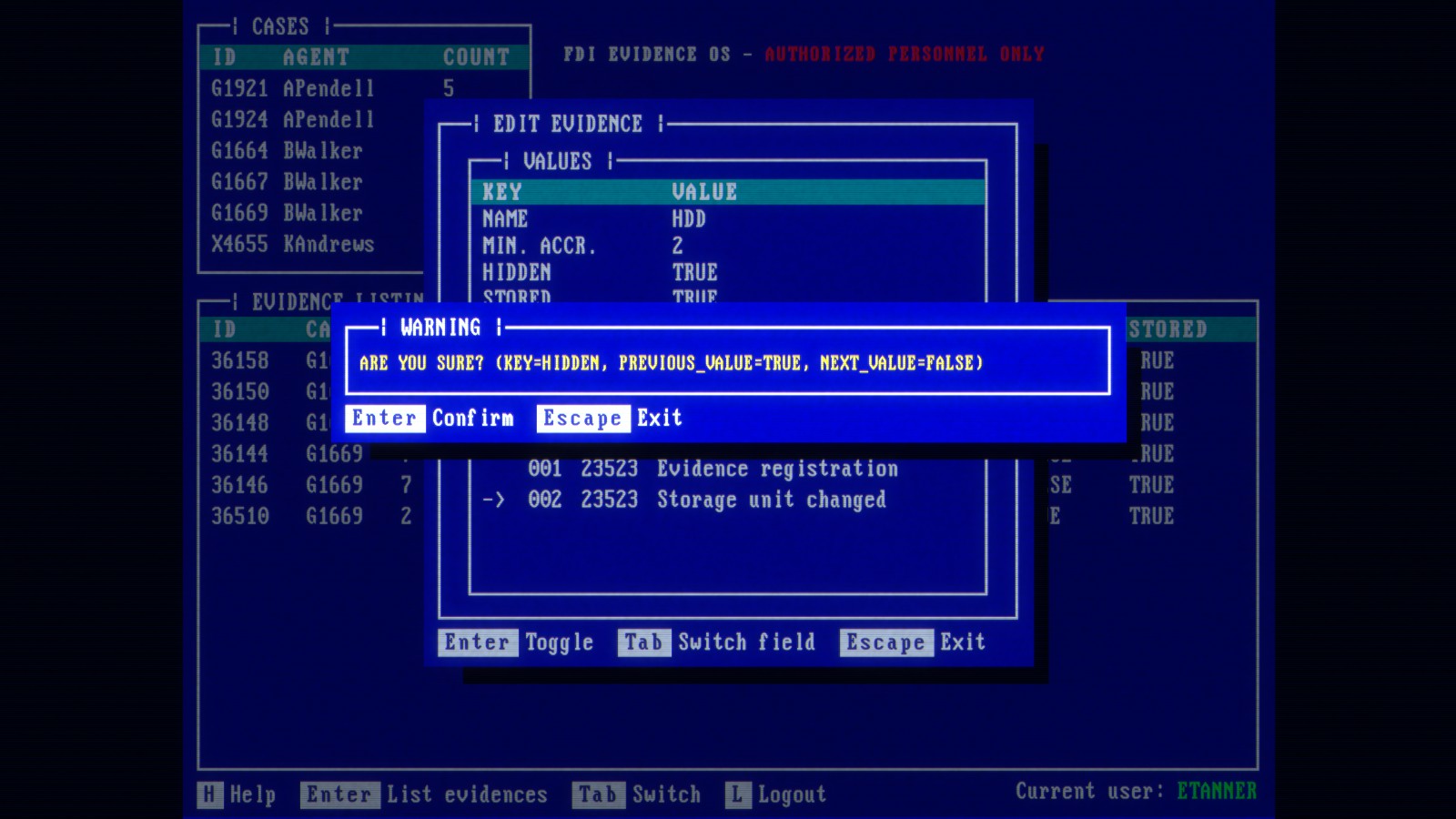Confirm the warning with Enter
The image size is (1456, 819).
[384, 419]
